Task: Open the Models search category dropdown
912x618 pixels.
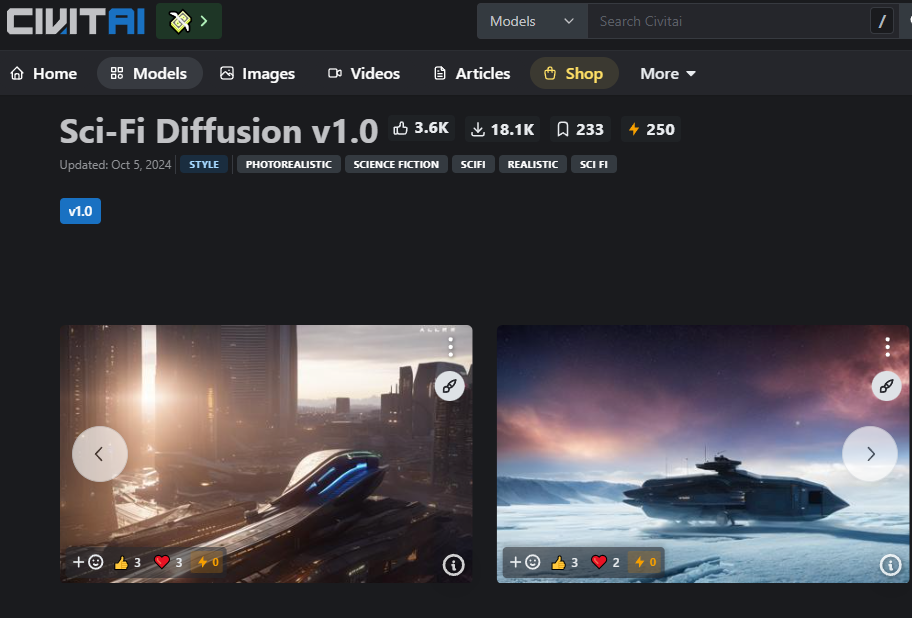Action: 532,22
